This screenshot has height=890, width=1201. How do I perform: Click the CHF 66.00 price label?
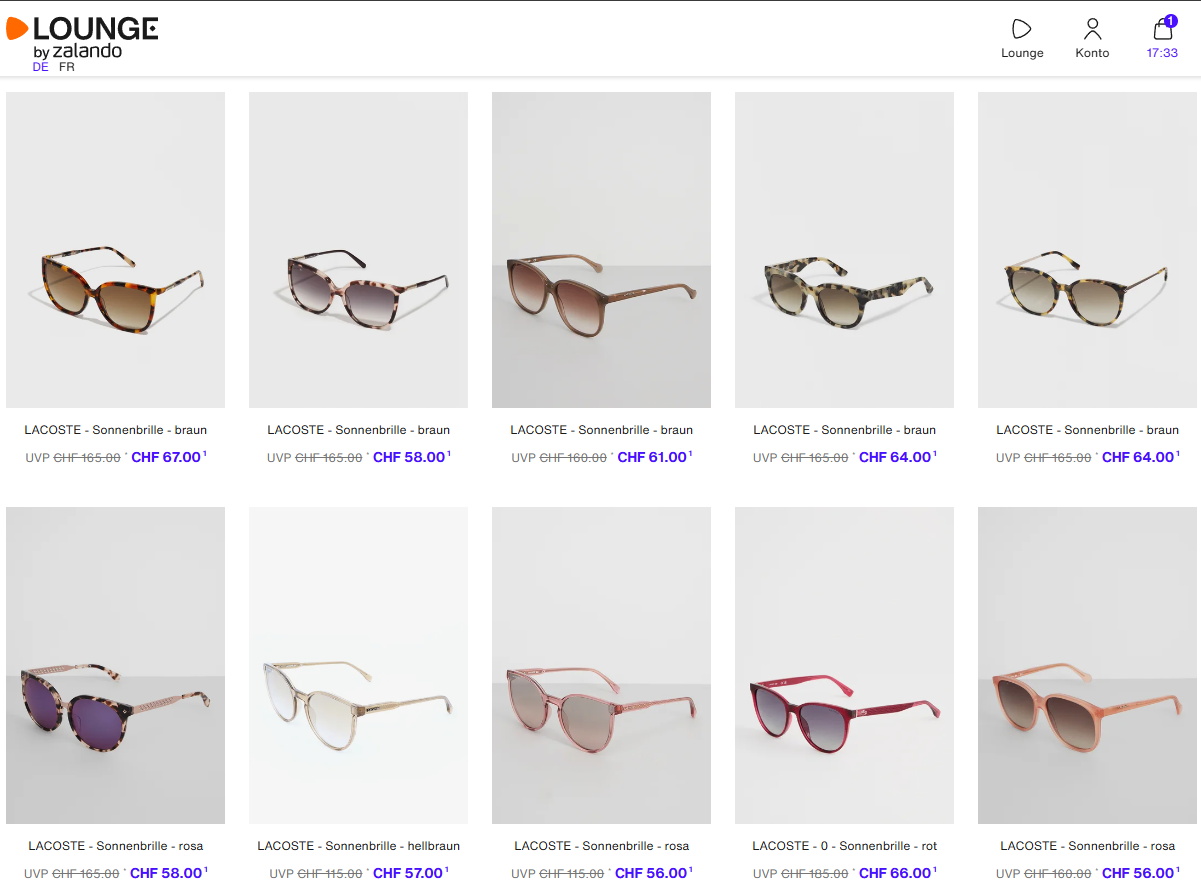click(894, 873)
